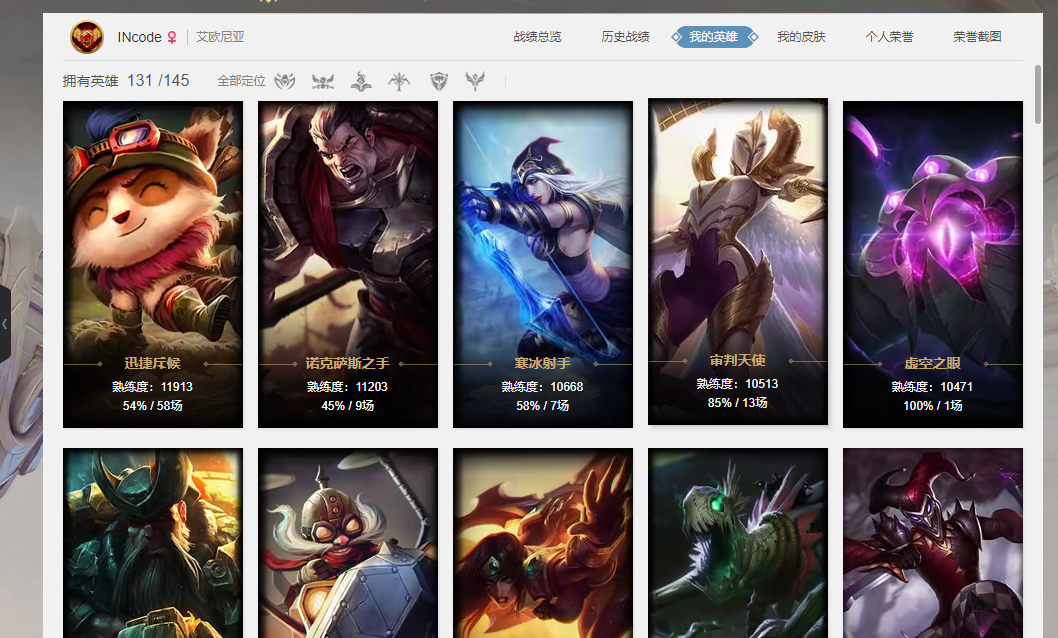Click the 诺克萨斯之手 hero name
This screenshot has width=1058, height=638.
pyautogui.click(x=347, y=364)
